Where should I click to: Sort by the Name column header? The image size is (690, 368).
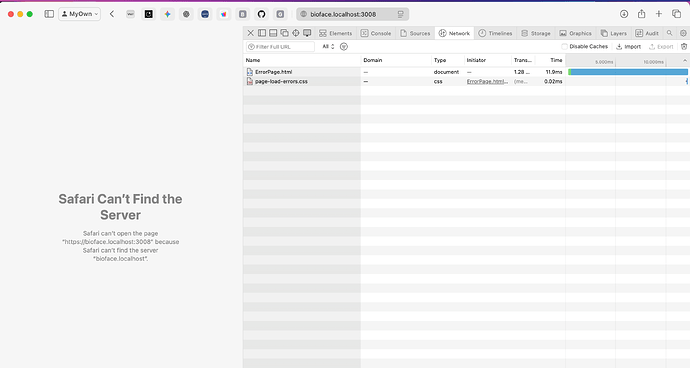tap(302, 60)
